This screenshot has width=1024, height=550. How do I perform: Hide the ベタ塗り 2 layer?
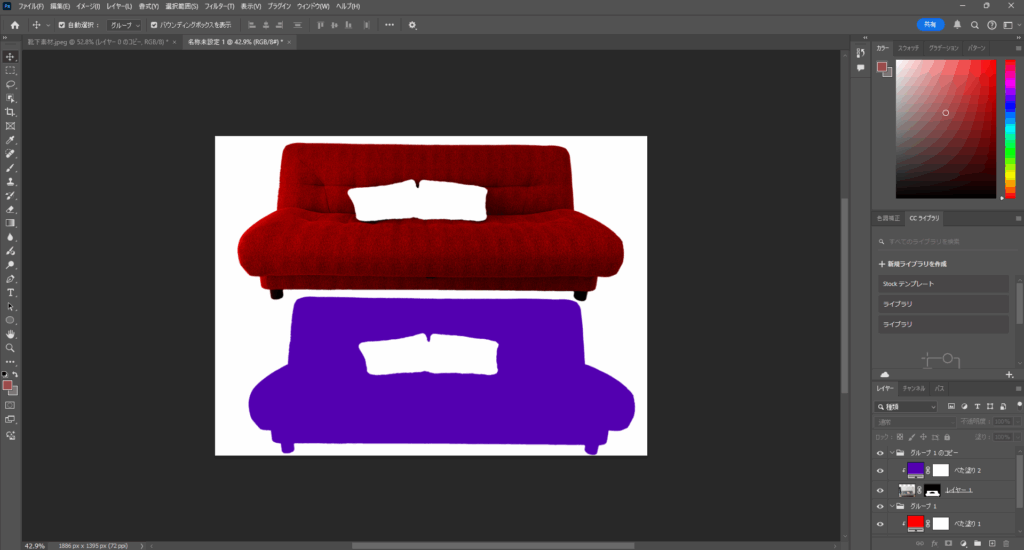[881, 470]
